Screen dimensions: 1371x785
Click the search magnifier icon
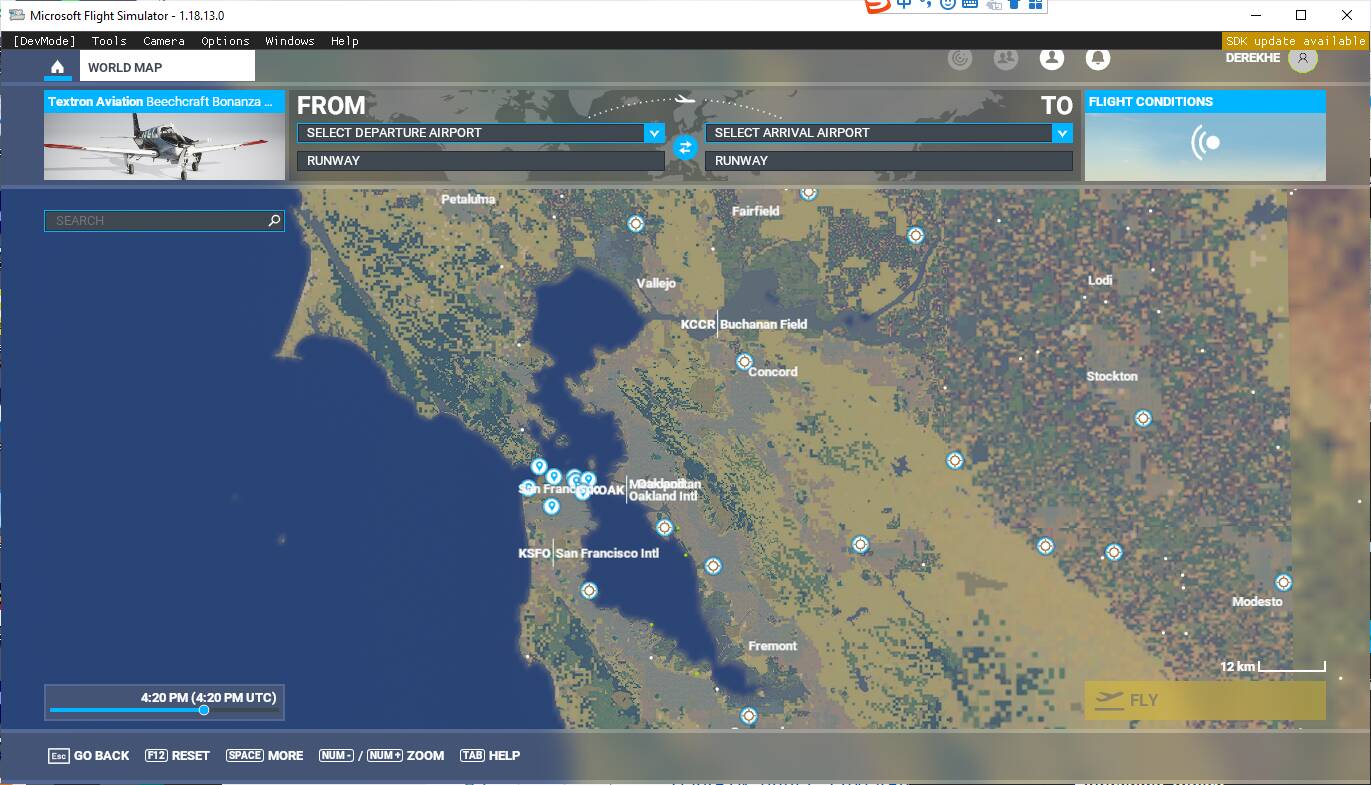pyautogui.click(x=274, y=221)
